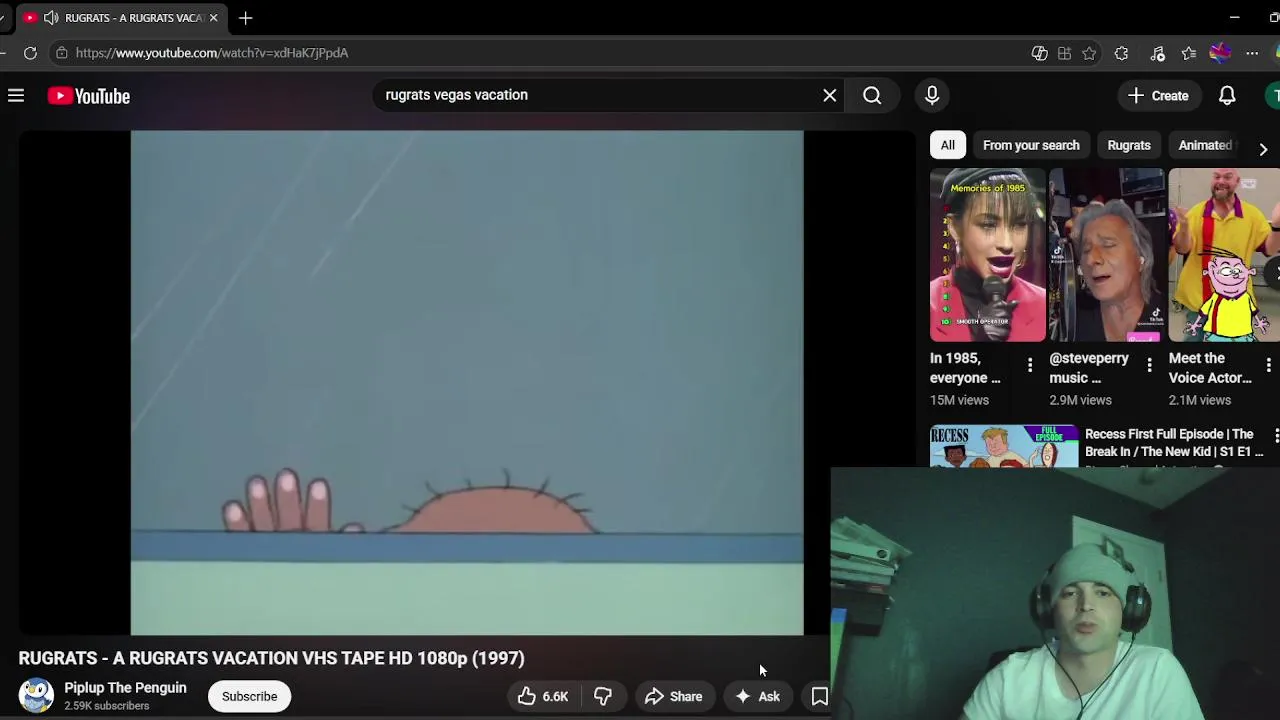Click the Rugrats video player
The height and width of the screenshot is (720, 1280).
[x=466, y=383]
